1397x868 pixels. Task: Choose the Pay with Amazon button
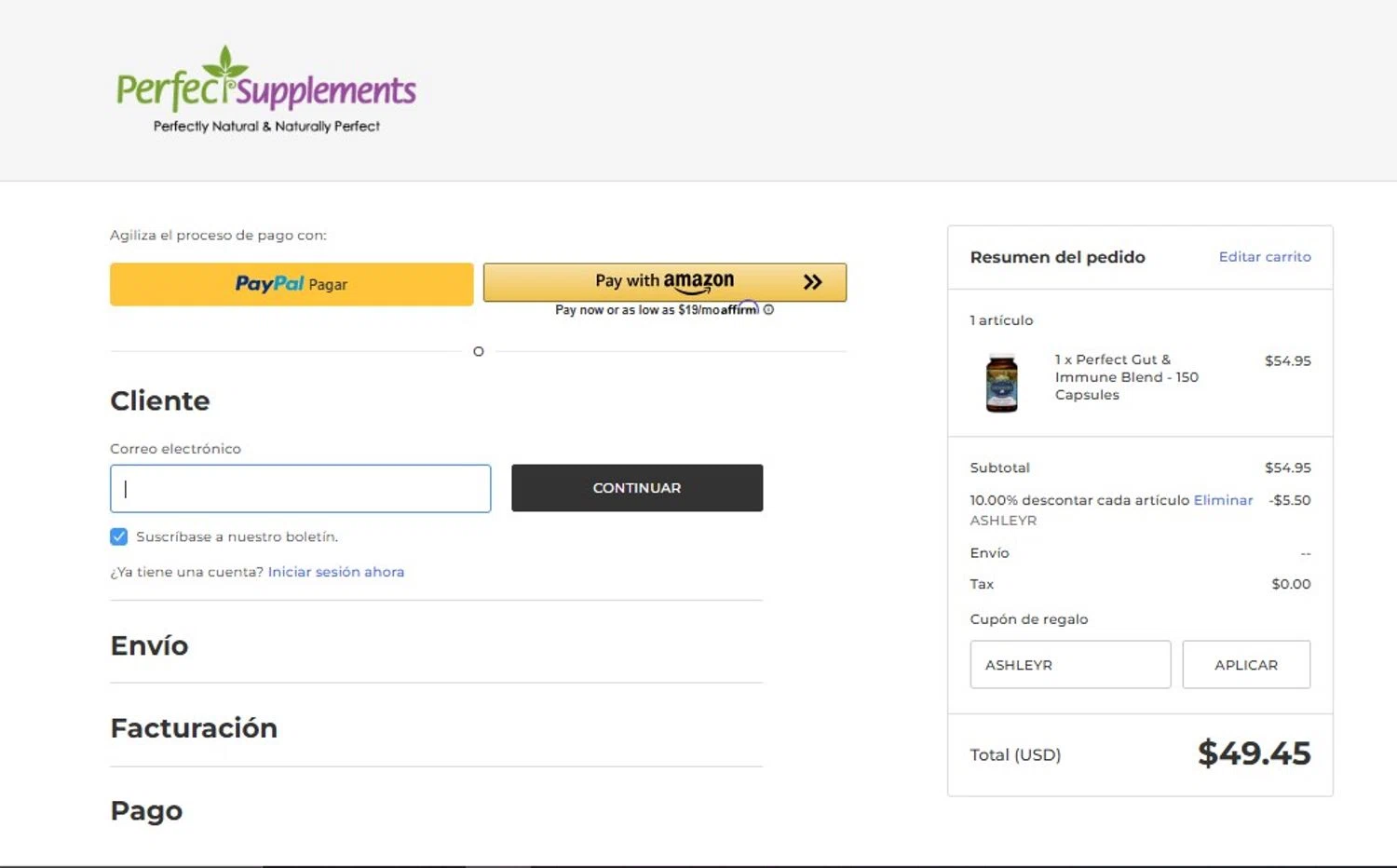pos(664,281)
